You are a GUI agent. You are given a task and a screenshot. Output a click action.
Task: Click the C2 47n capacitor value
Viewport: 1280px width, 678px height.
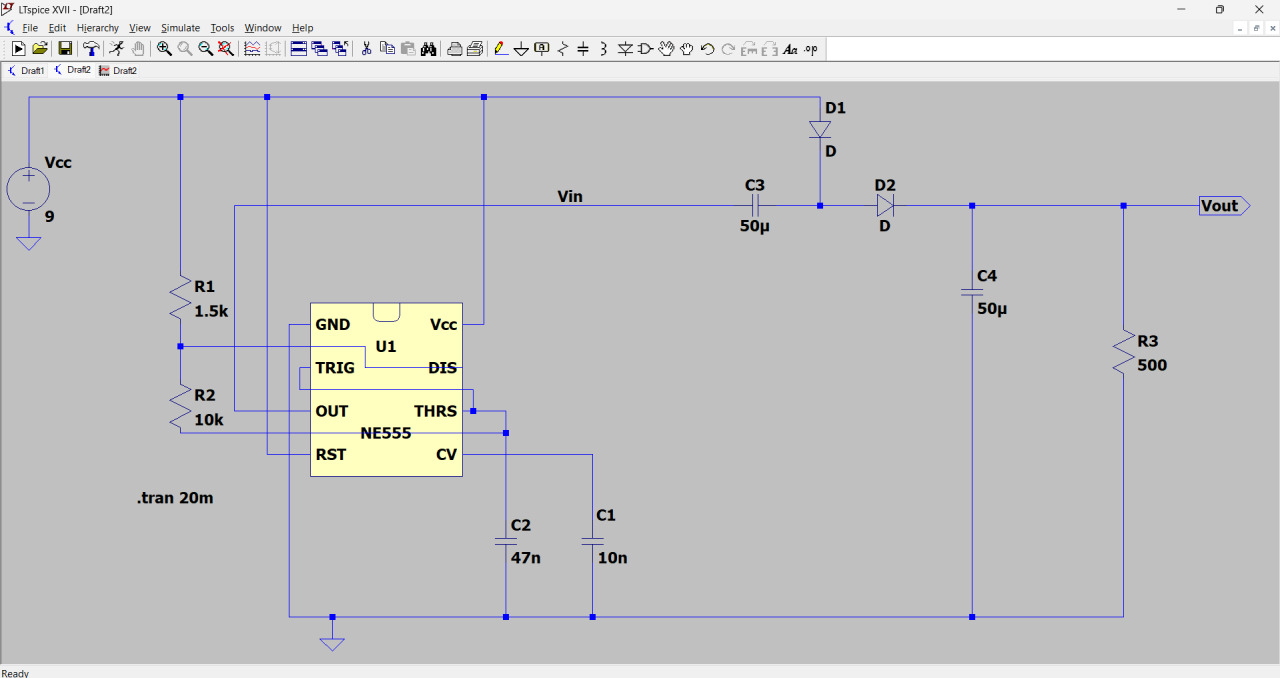pos(526,557)
